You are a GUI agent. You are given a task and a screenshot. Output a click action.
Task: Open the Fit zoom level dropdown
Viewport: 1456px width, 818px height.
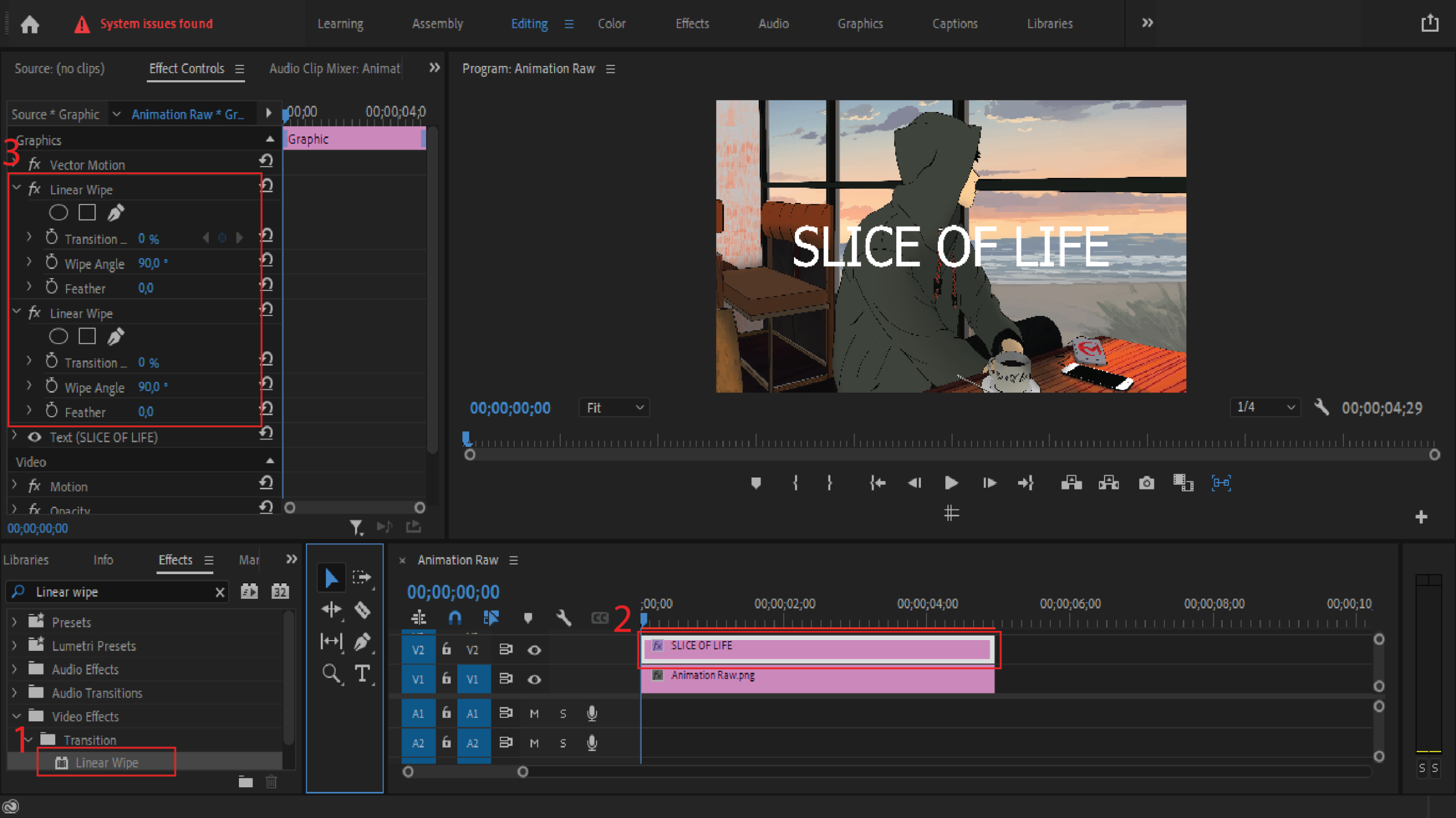[x=614, y=408]
